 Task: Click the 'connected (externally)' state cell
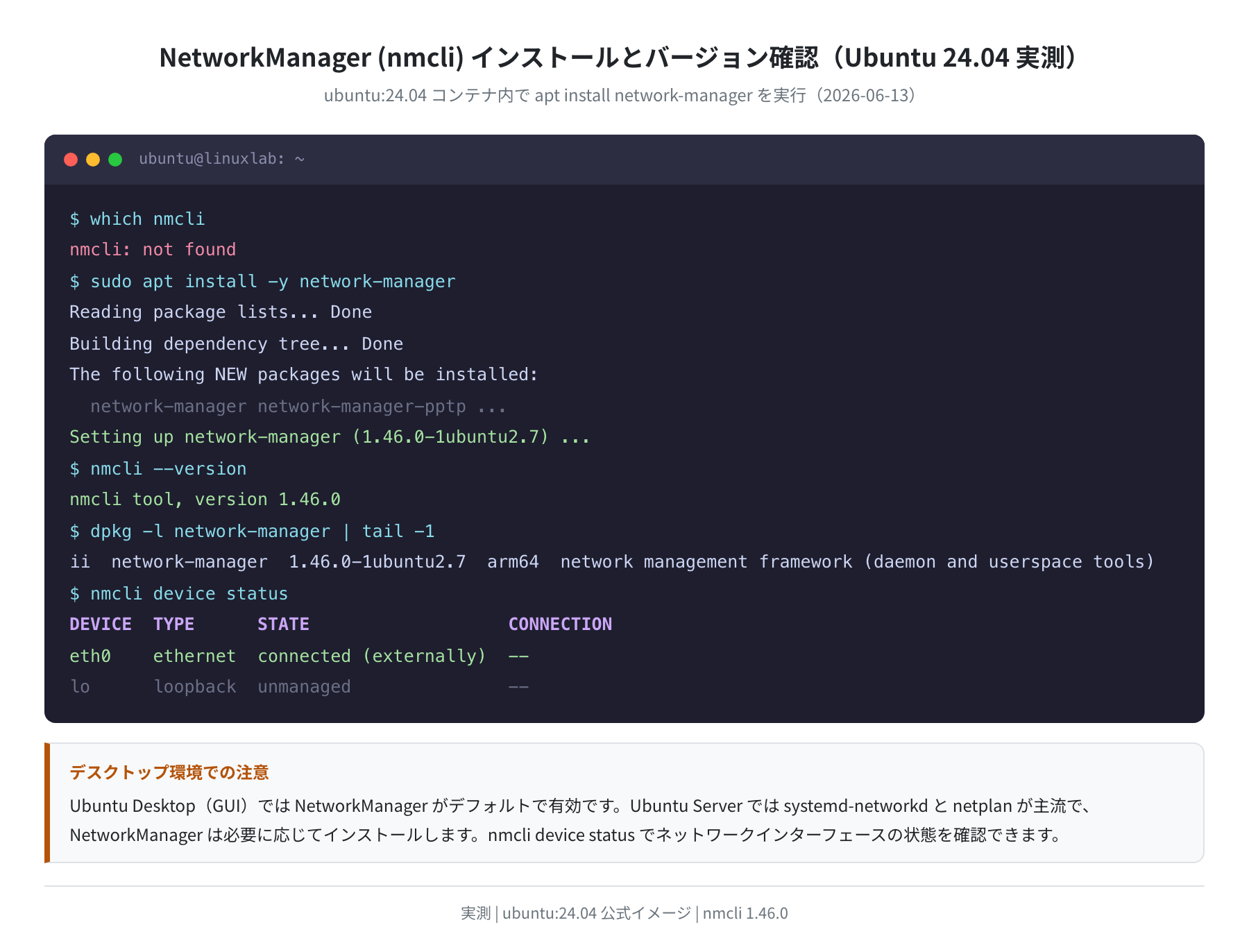[x=372, y=656]
